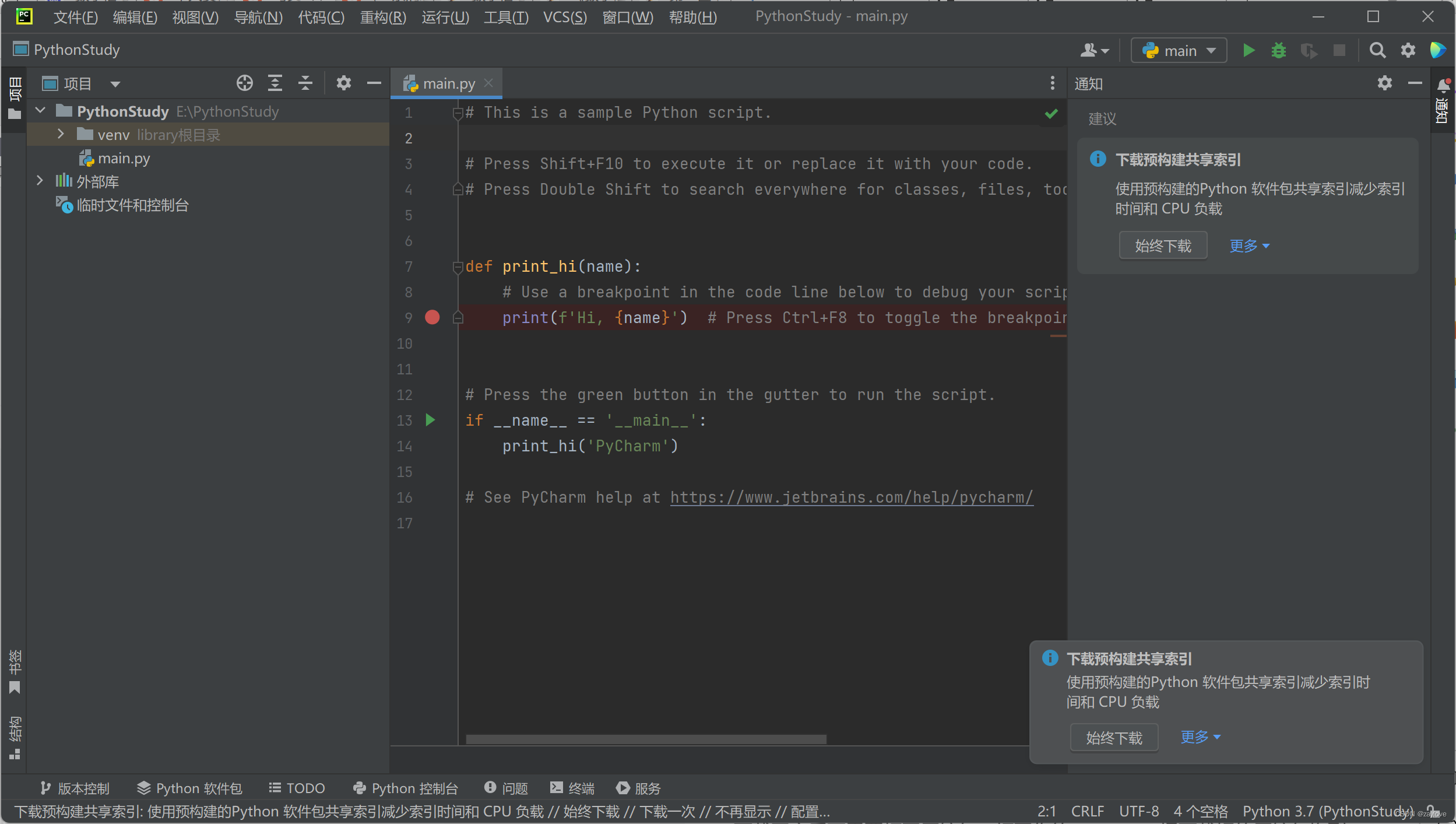Select 临时文件和控制台 tree item
This screenshot has height=824, width=1456.
coord(132,205)
